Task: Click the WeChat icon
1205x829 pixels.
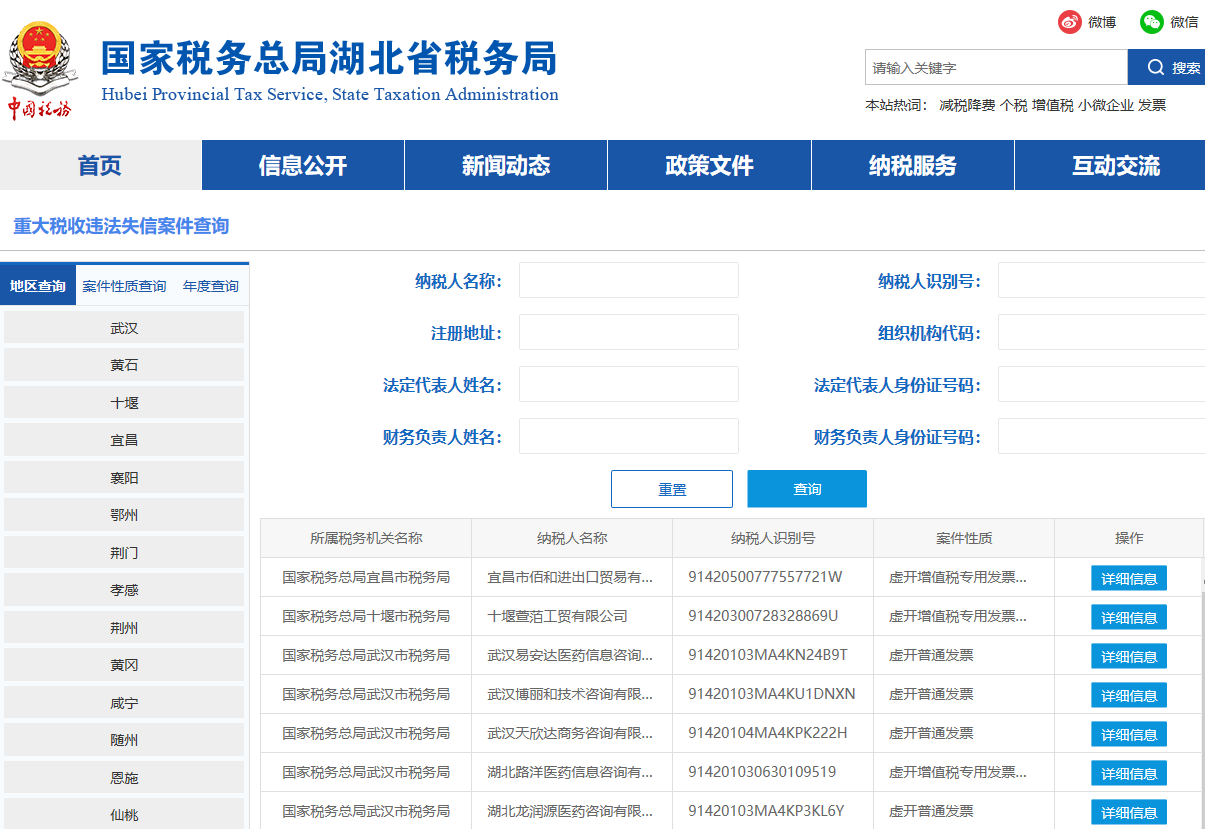Action: (1152, 22)
